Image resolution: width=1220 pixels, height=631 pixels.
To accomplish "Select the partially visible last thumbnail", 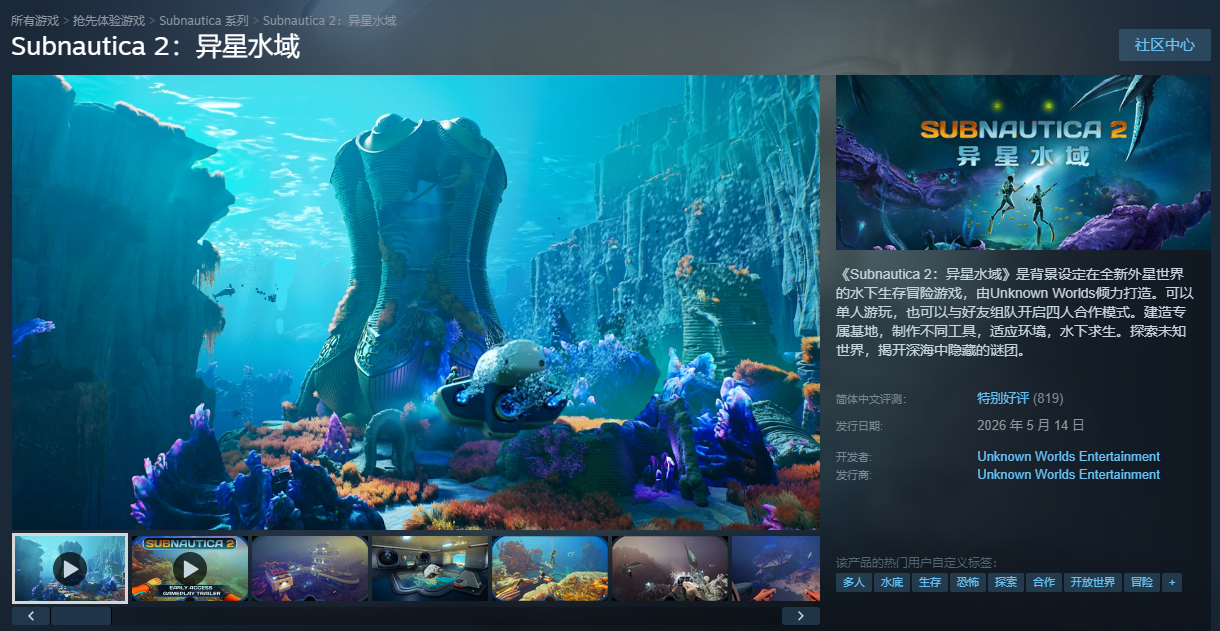I will coord(776,568).
